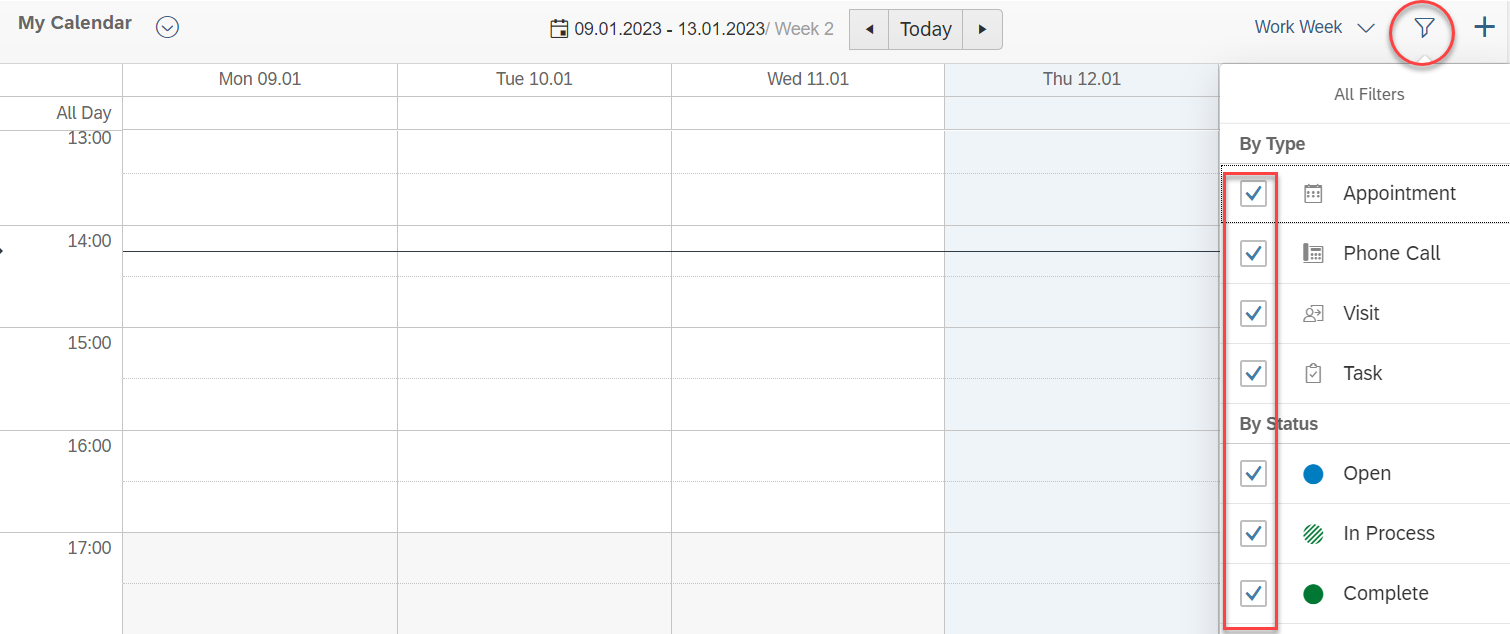Click the filter funnel icon

coord(1424,29)
